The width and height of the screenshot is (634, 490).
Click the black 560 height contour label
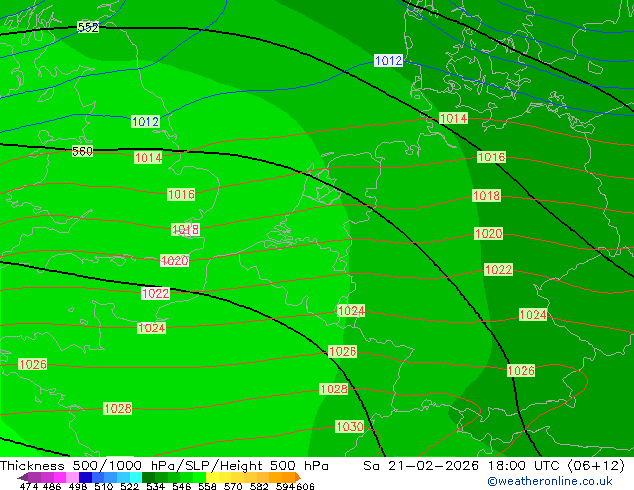tap(82, 151)
